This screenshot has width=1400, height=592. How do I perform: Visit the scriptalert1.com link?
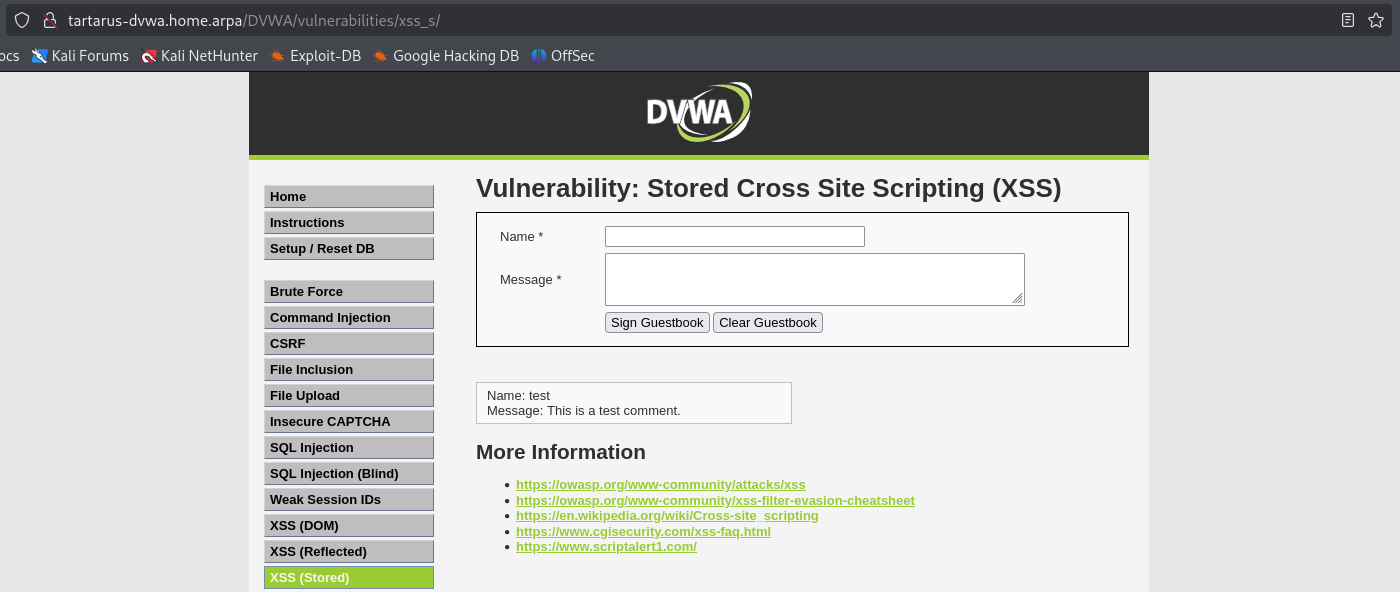point(606,547)
